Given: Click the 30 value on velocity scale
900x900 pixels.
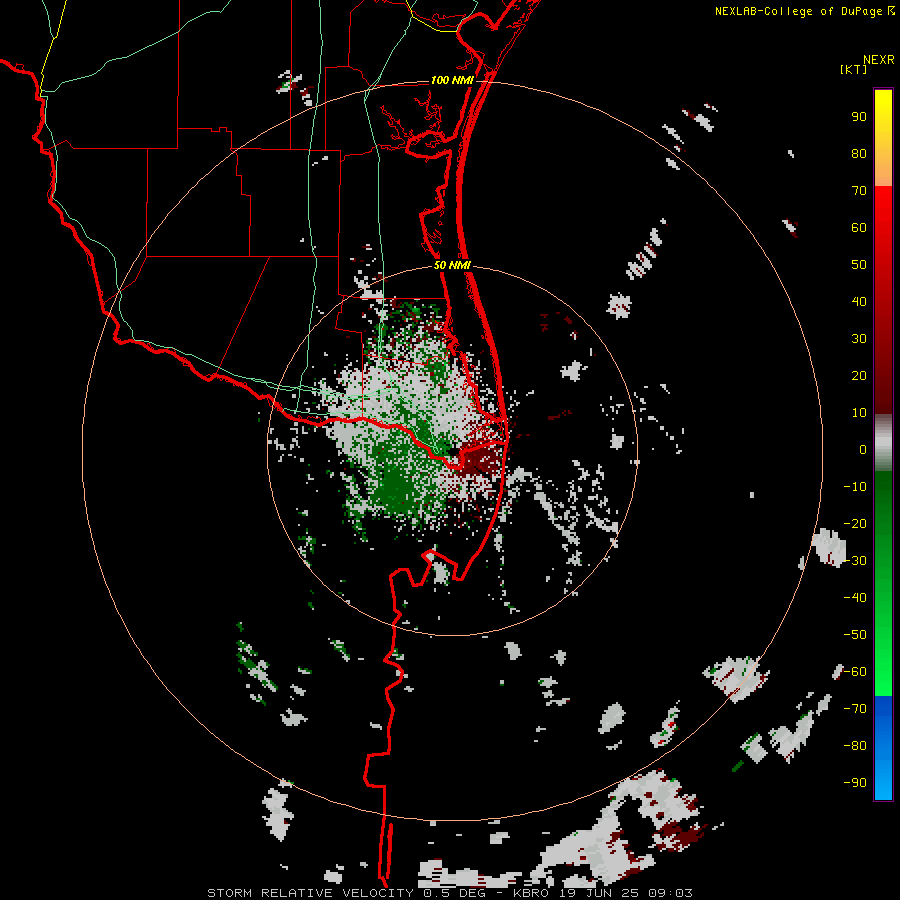Looking at the screenshot, I should [x=859, y=339].
